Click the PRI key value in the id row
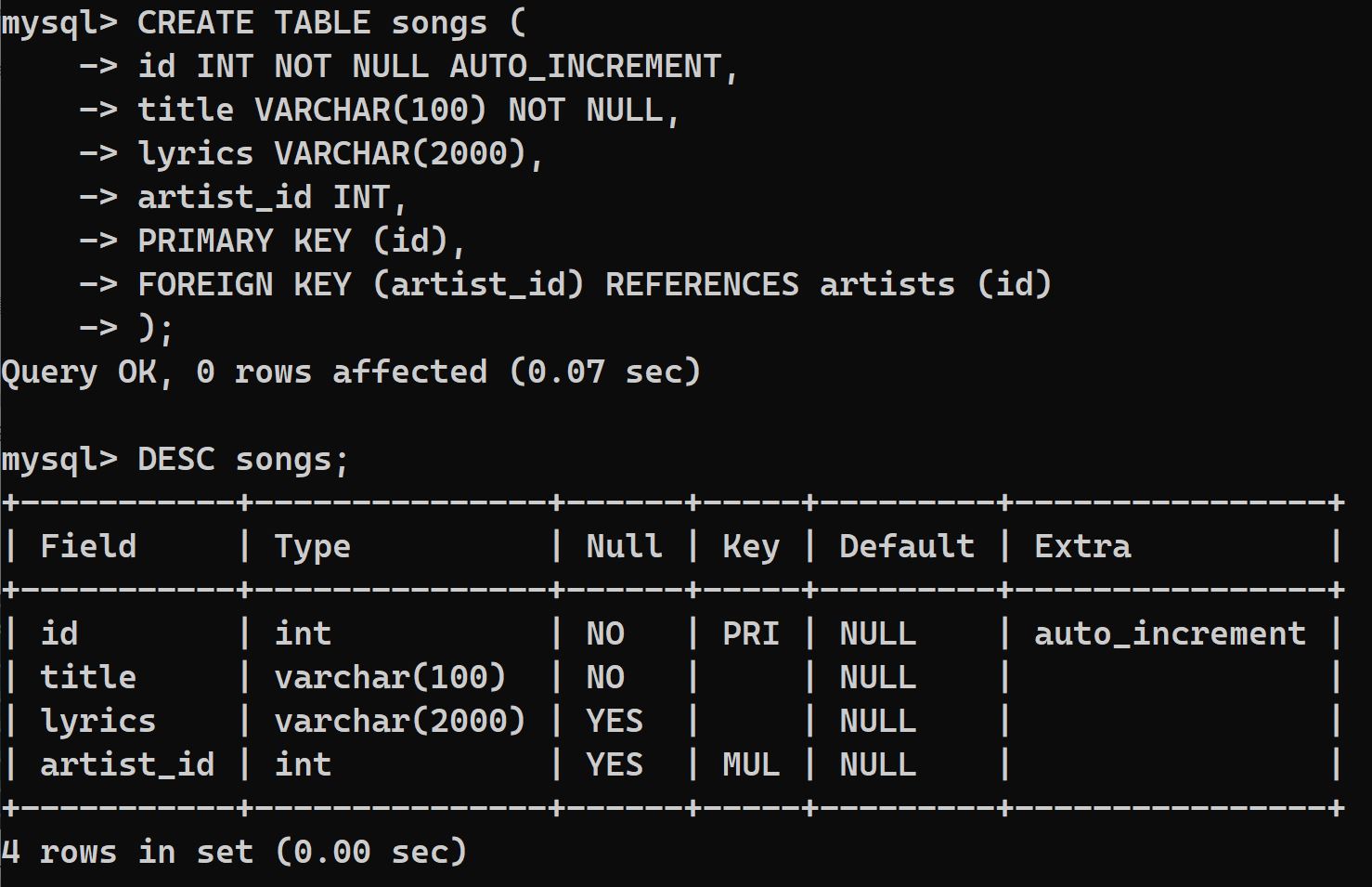 (x=750, y=633)
